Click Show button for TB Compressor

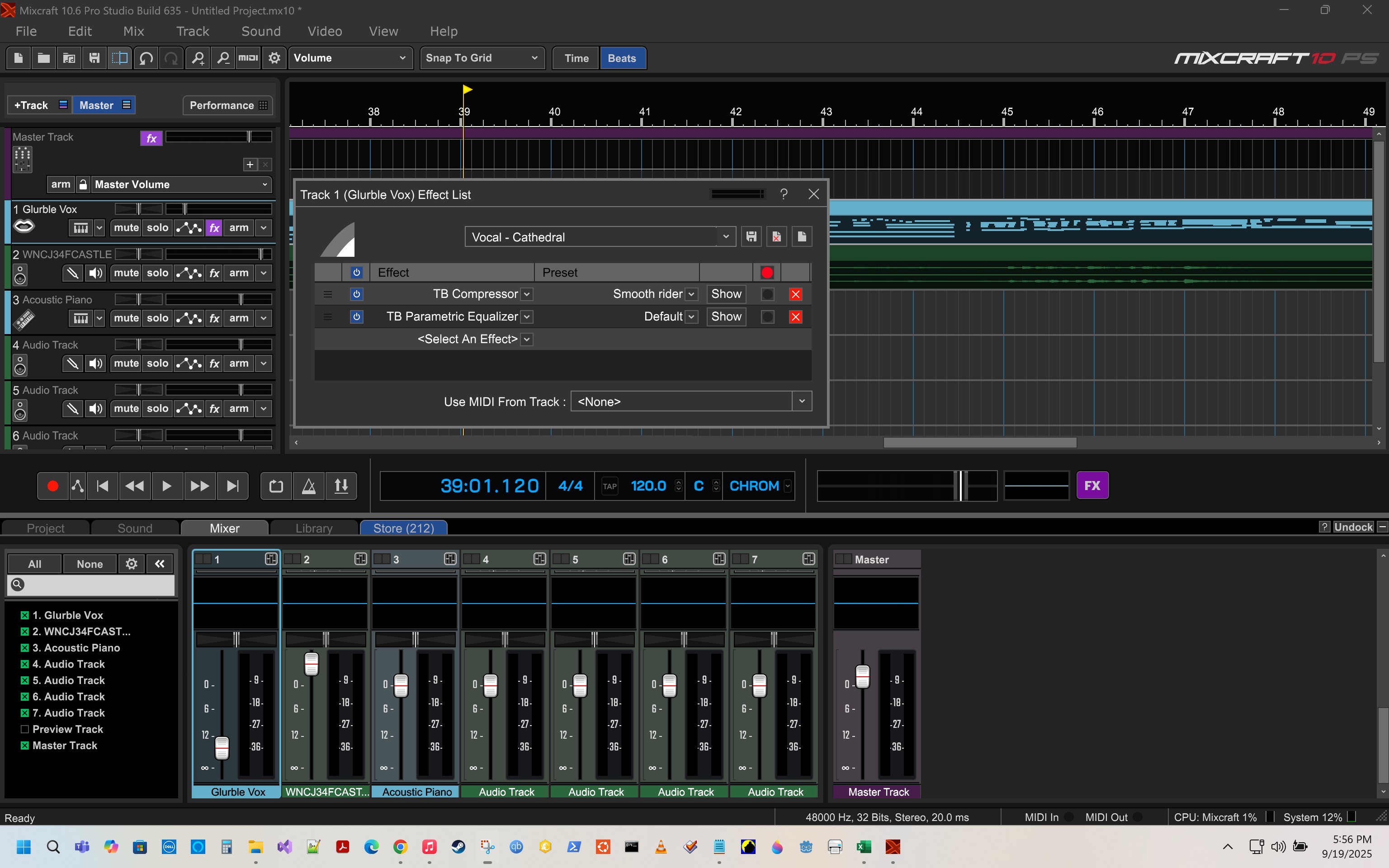726,294
